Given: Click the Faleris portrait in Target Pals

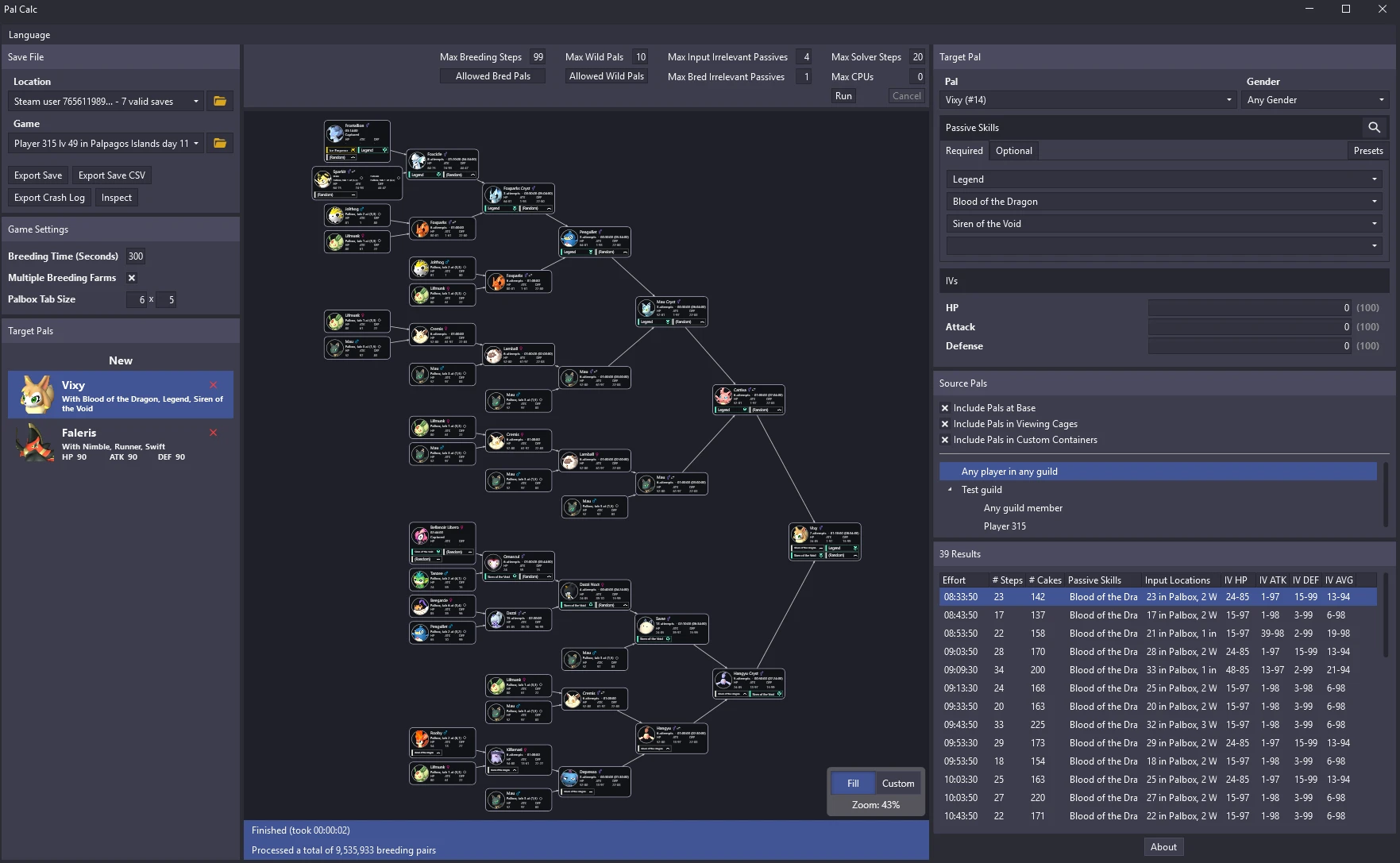Looking at the screenshot, I should 37,442.
